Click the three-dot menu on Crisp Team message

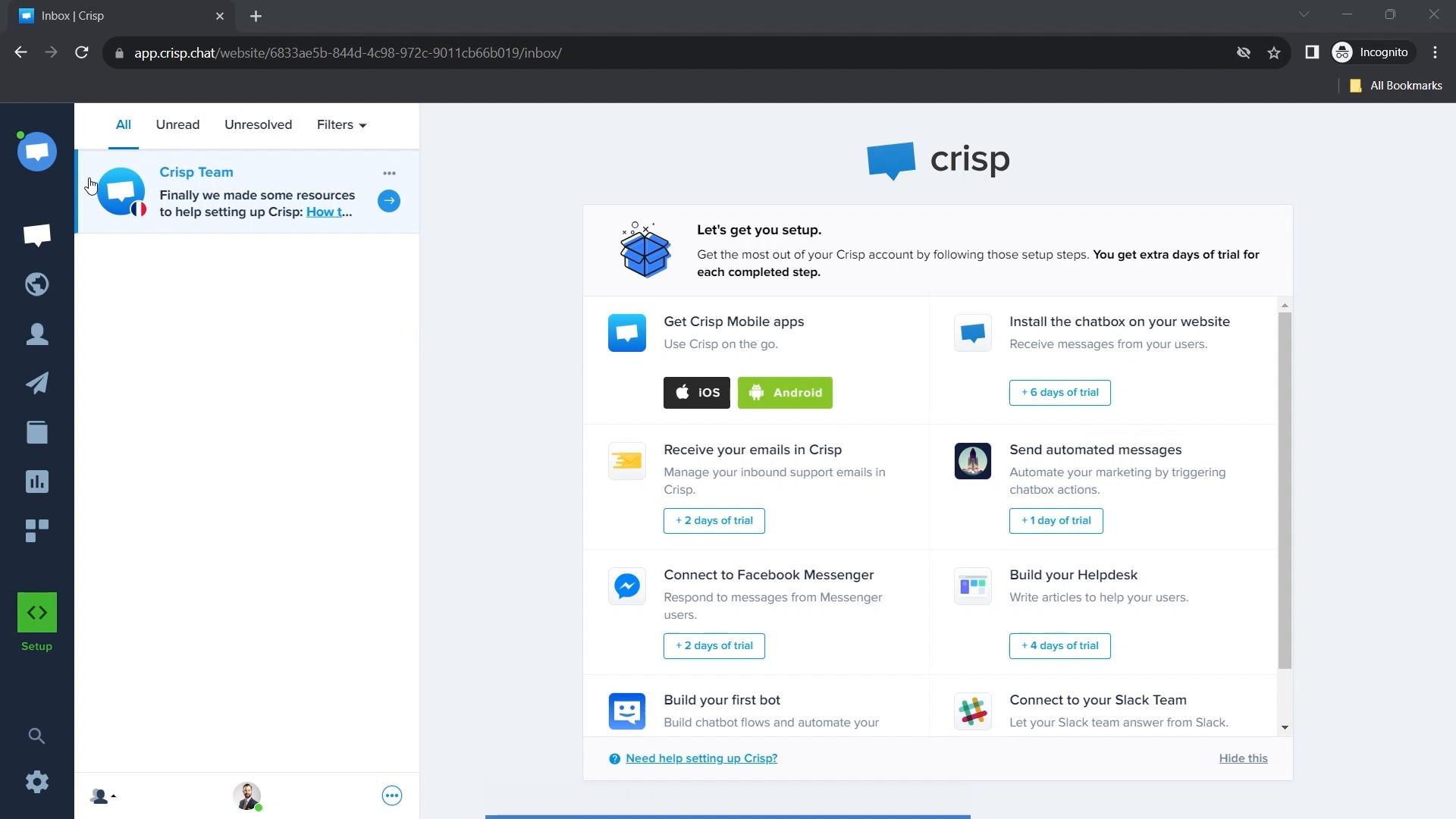pyautogui.click(x=390, y=172)
